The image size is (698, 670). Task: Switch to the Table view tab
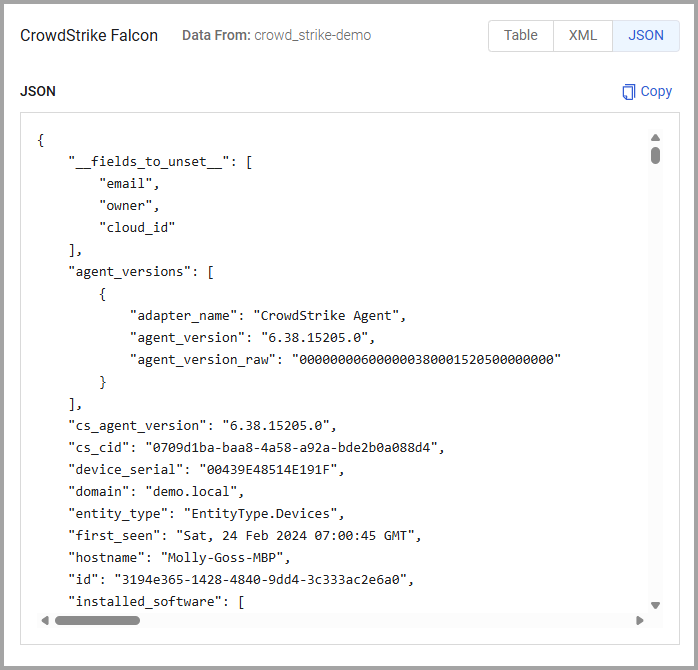521,35
